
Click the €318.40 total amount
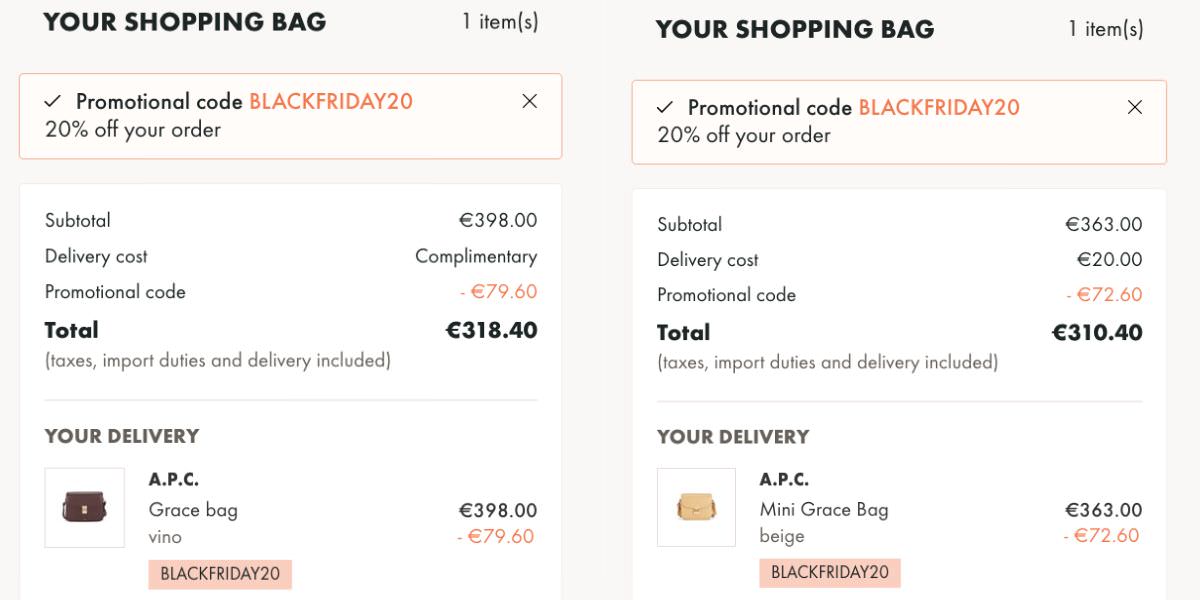tap(491, 330)
